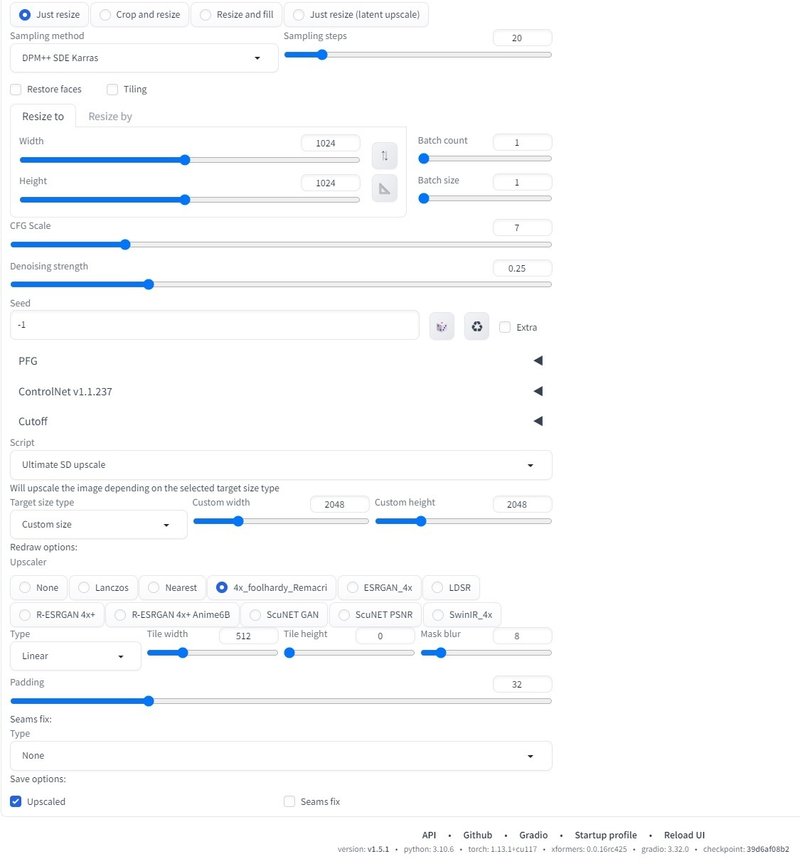Open the Target size type dropdown
Viewport: 800px width, 866px height.
coord(98,524)
